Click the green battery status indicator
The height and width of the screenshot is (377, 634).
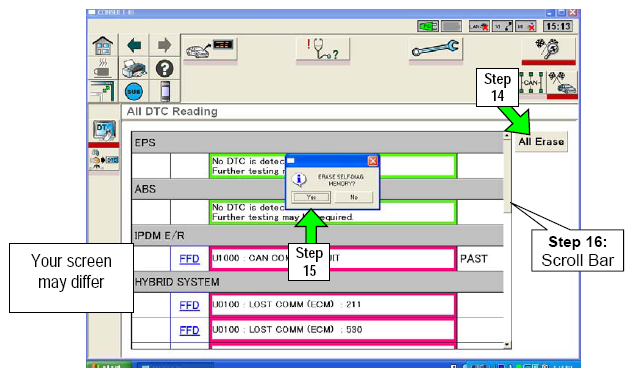427,27
